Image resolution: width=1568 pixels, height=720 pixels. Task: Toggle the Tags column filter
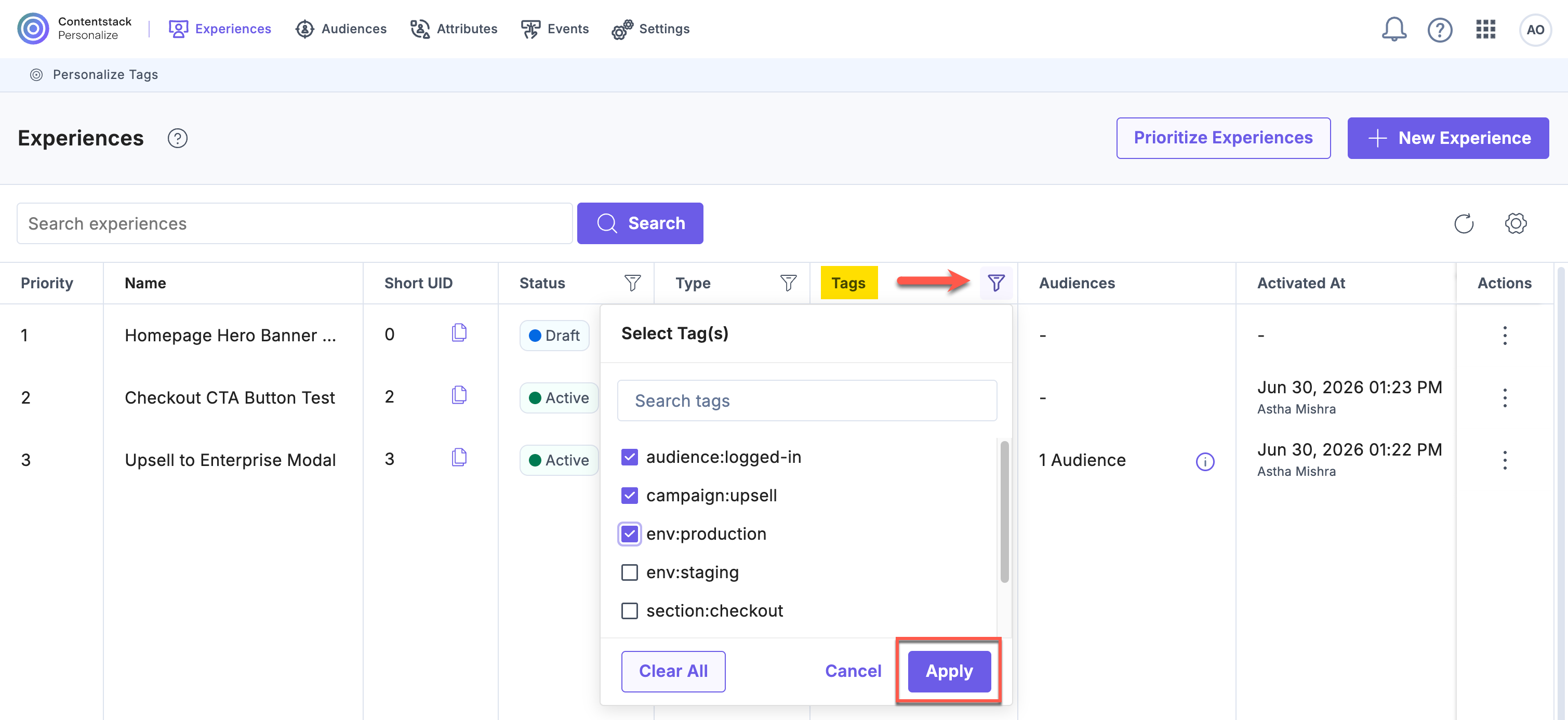point(996,283)
